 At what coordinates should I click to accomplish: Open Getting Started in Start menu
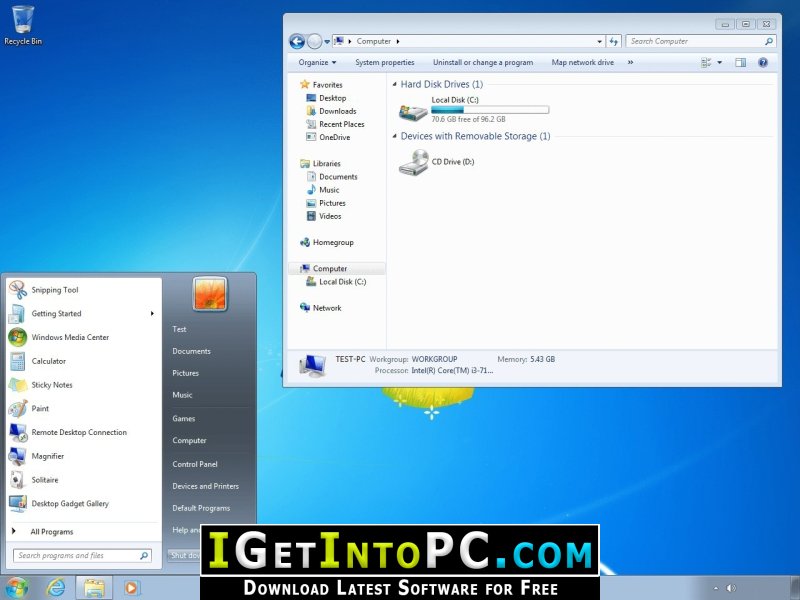[x=84, y=313]
